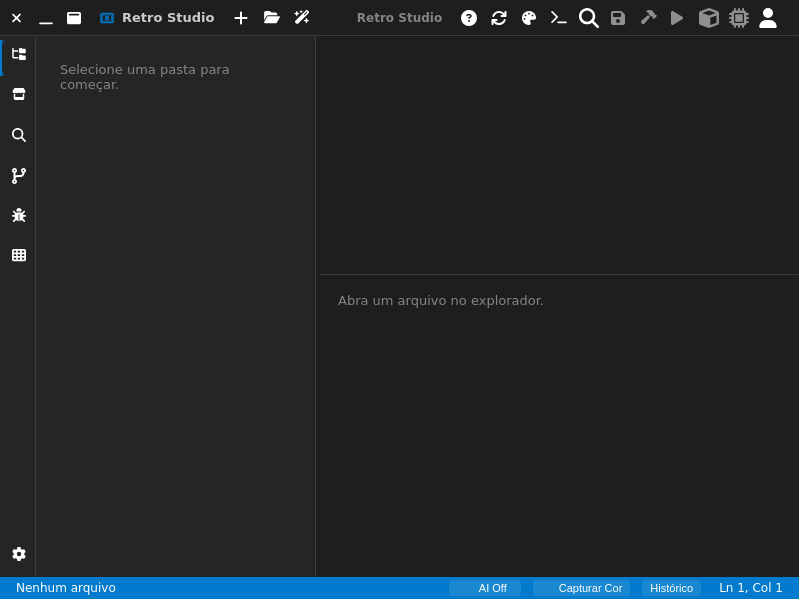Screen dimensions: 799x599
Task: Click the Retro Studio logo icon
Action: (107, 18)
